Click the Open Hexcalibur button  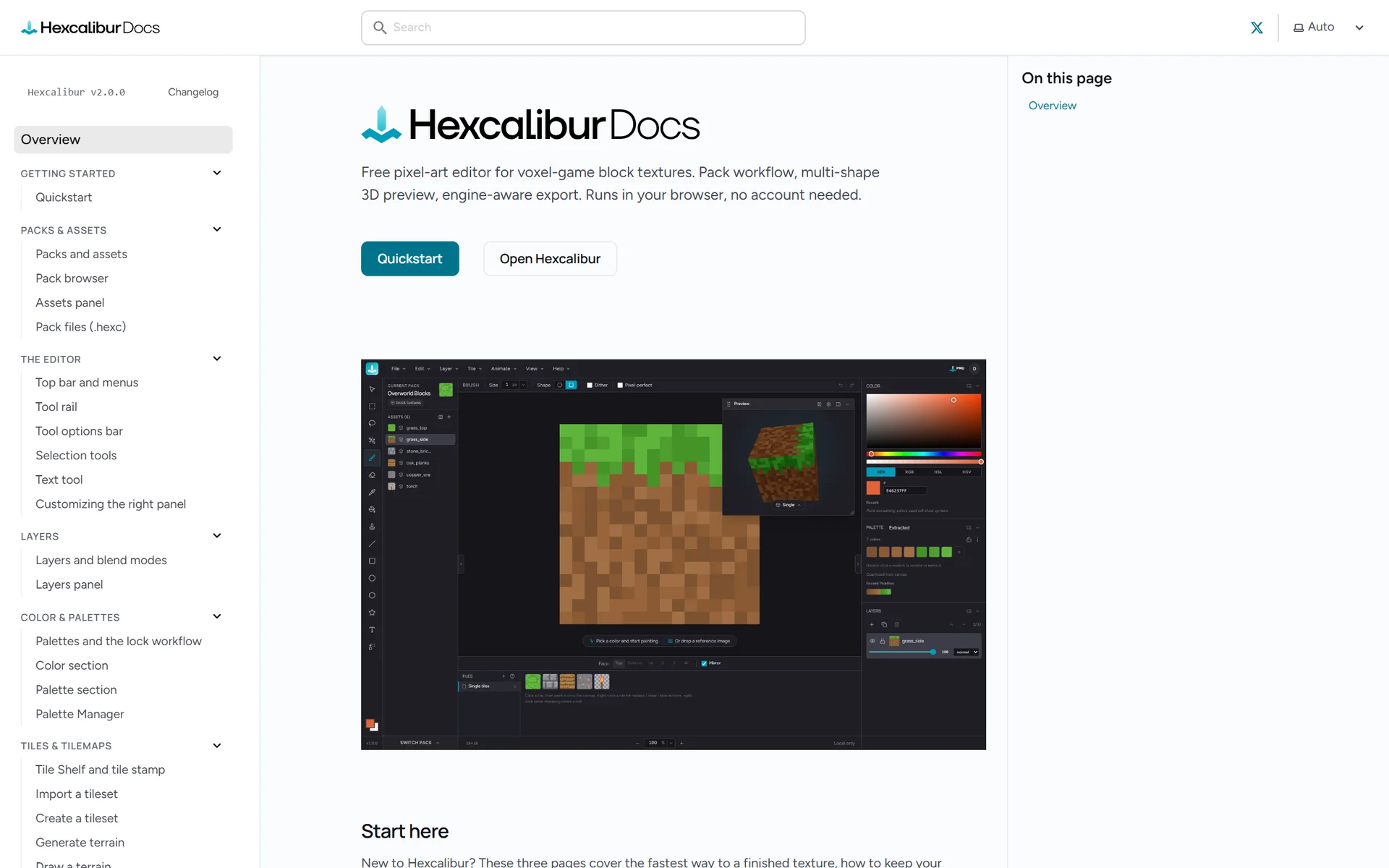point(550,258)
